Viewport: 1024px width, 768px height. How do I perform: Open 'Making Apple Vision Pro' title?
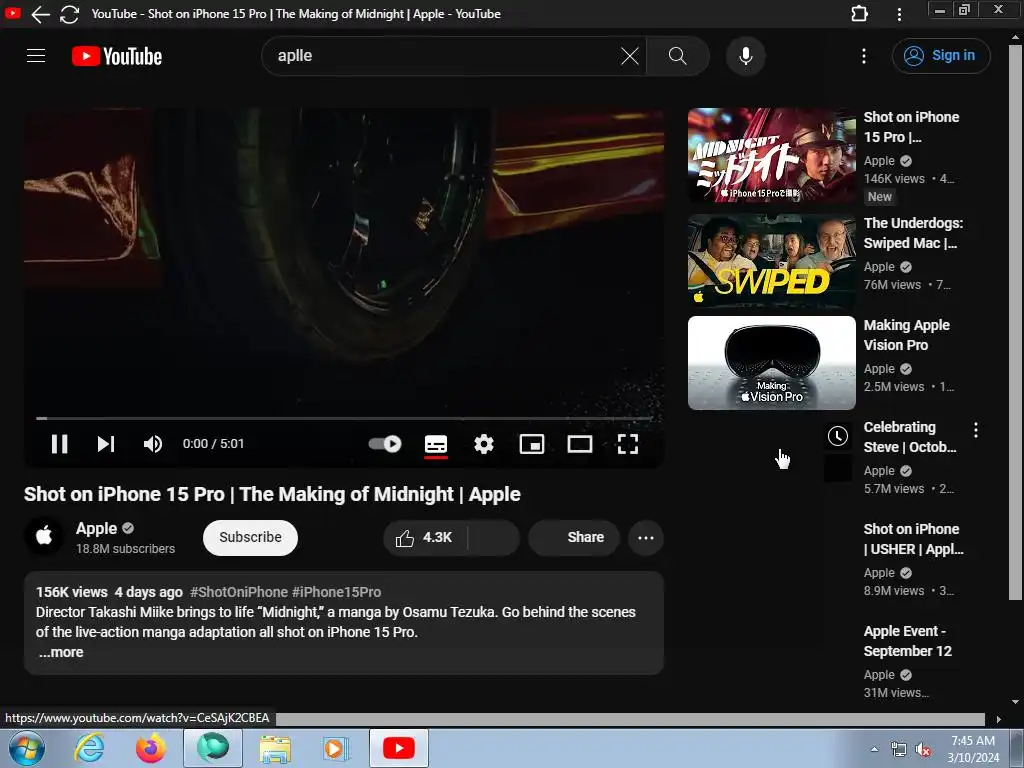coord(906,334)
